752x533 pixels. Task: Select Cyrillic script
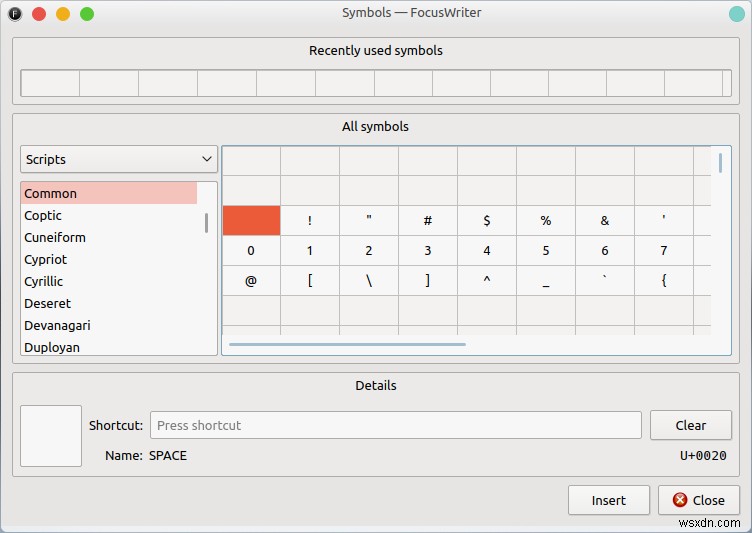tap(109, 282)
